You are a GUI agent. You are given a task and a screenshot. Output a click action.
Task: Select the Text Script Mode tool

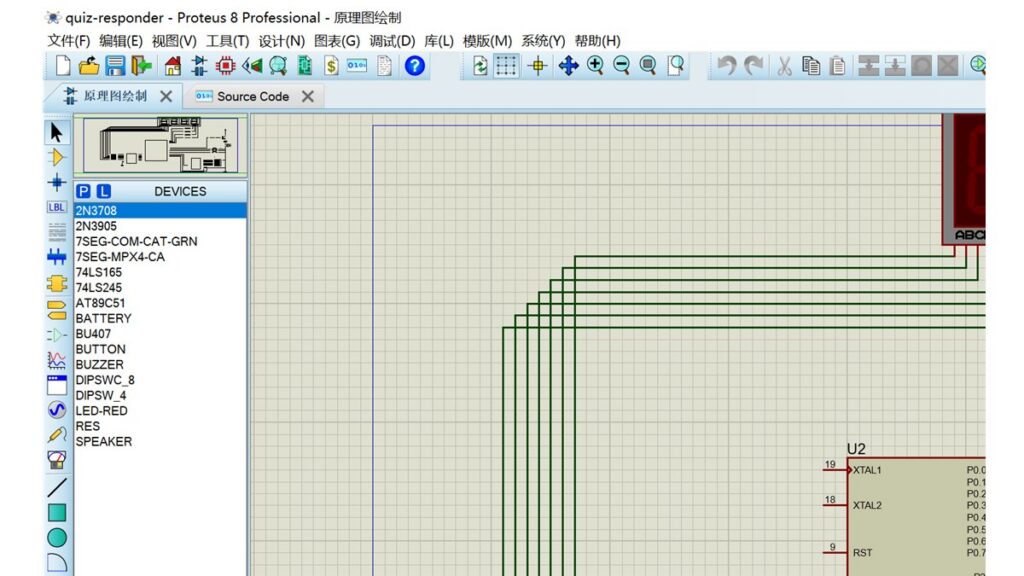[x=57, y=232]
